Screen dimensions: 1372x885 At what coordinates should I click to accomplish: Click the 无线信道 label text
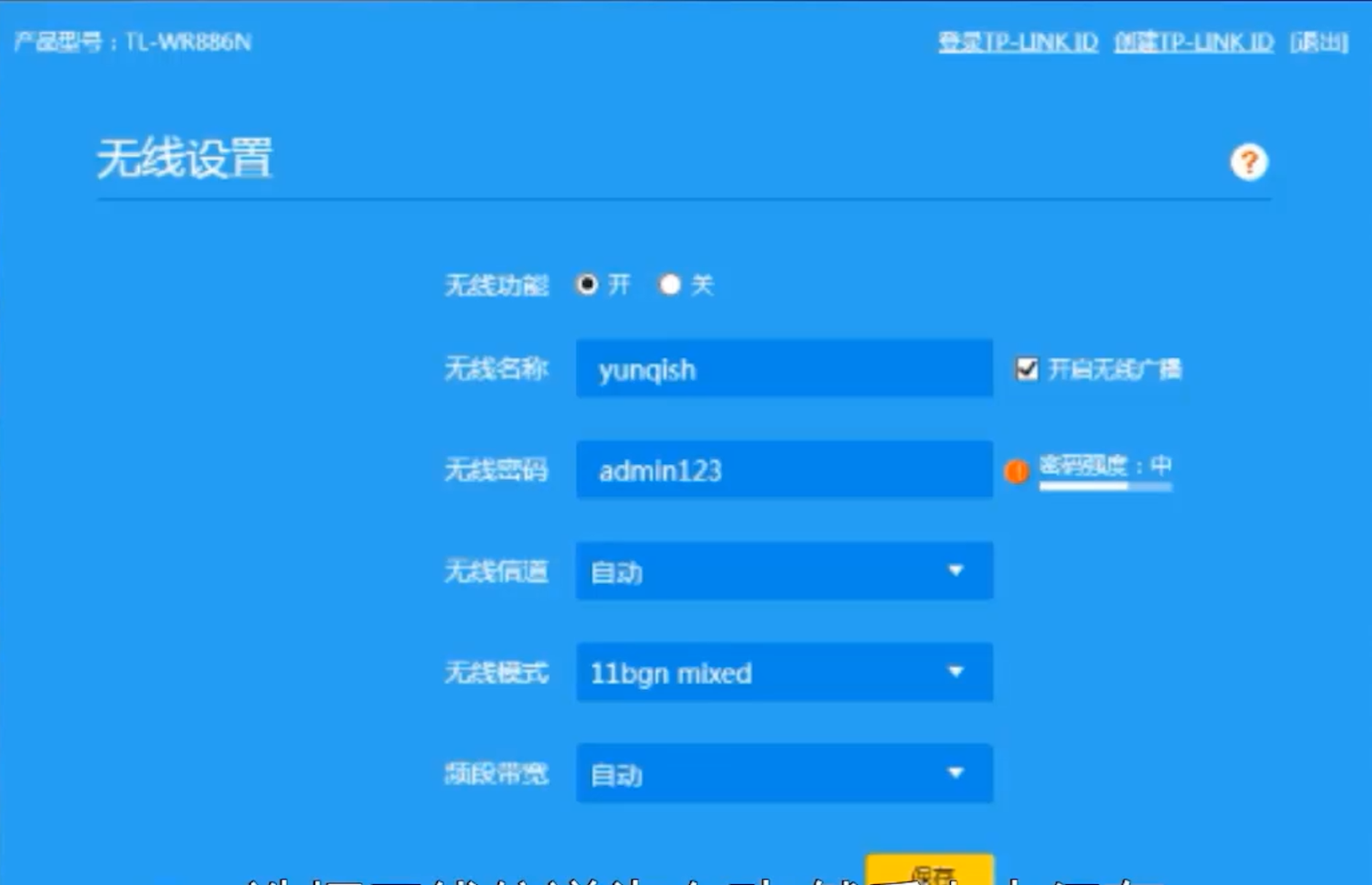point(496,571)
